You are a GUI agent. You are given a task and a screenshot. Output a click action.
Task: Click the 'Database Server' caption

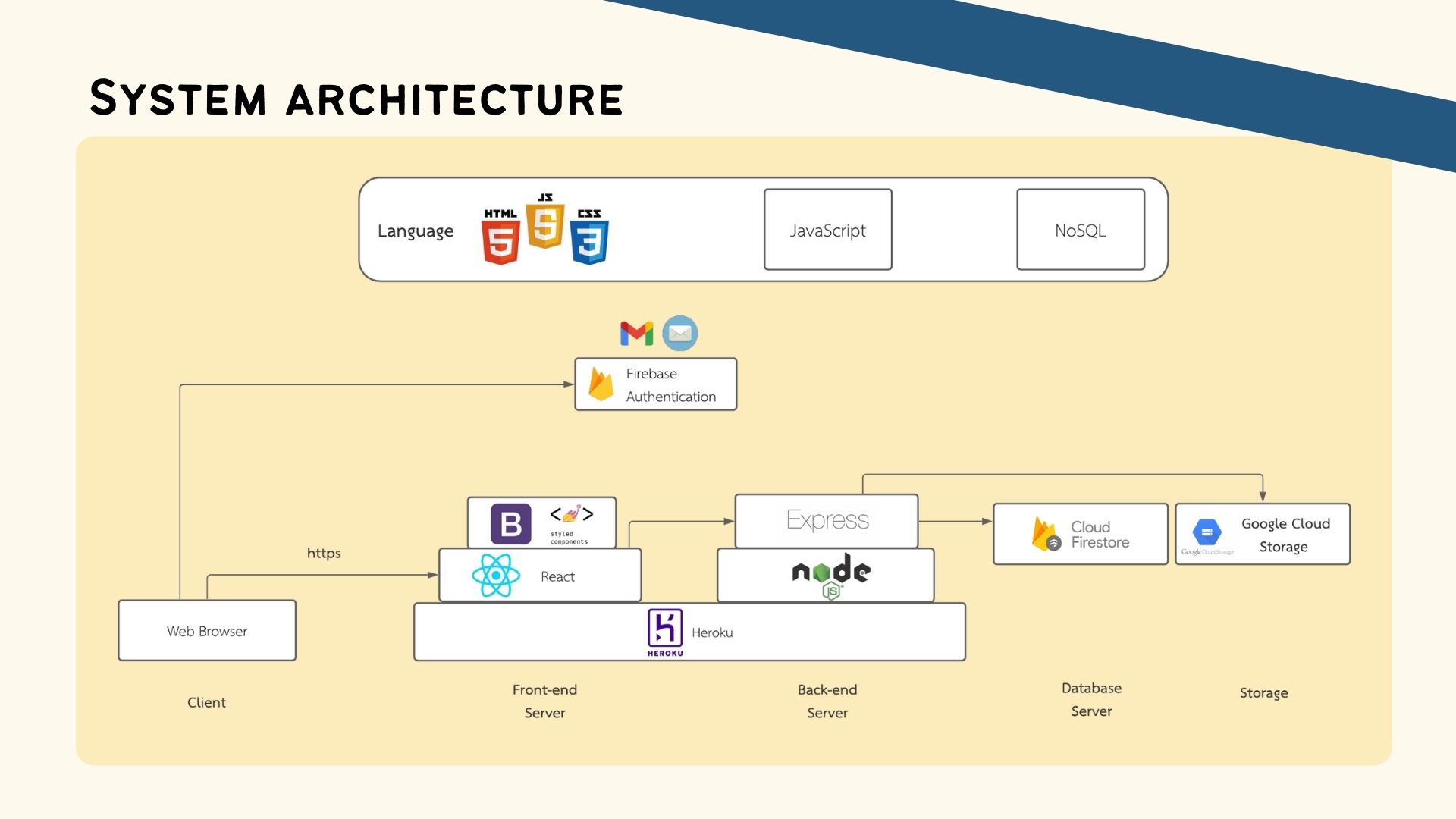pos(1091,699)
